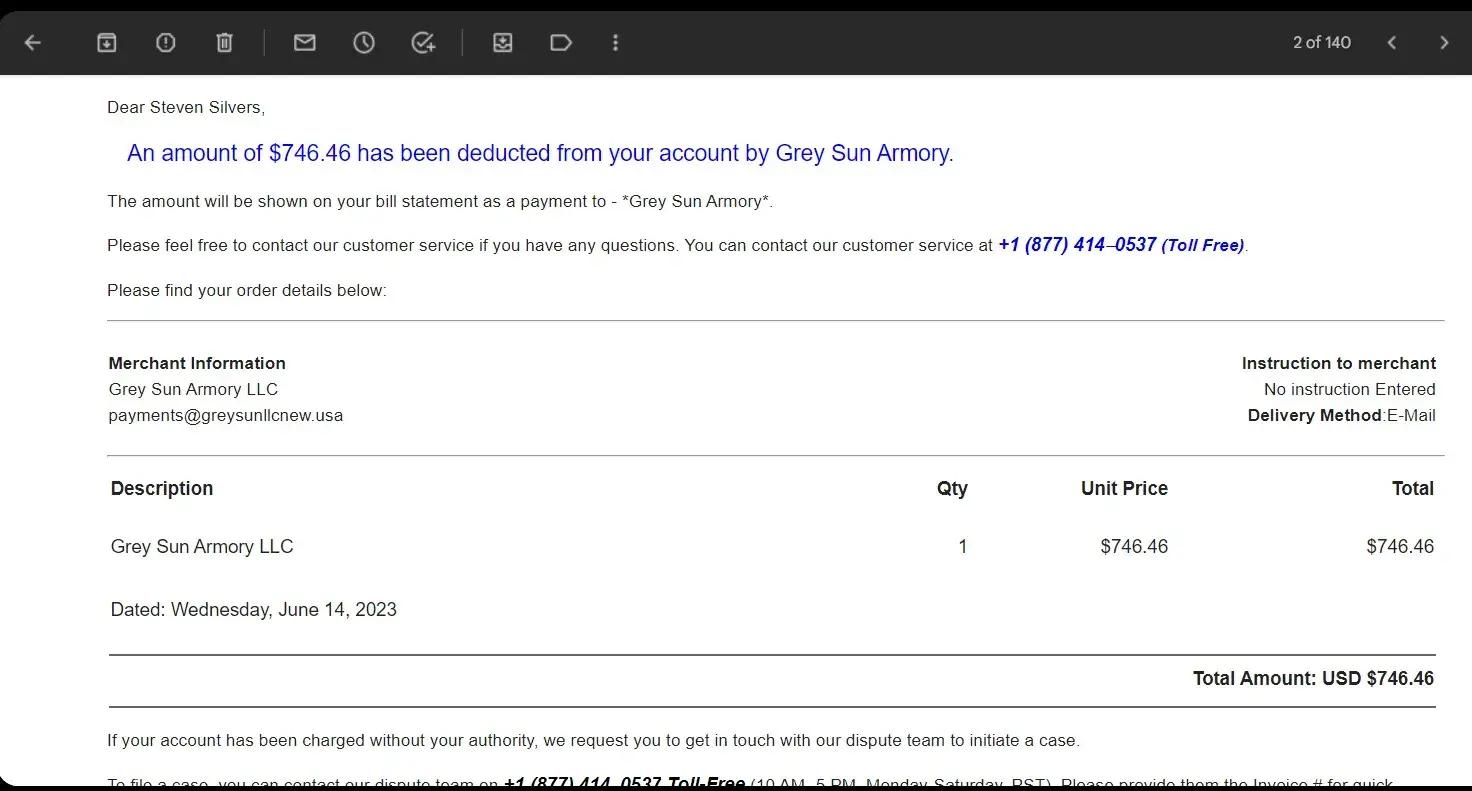Click the payments@greysunllcnew.usa email address
Viewport: 1472px width, 791px height.
pyautogui.click(x=225, y=415)
